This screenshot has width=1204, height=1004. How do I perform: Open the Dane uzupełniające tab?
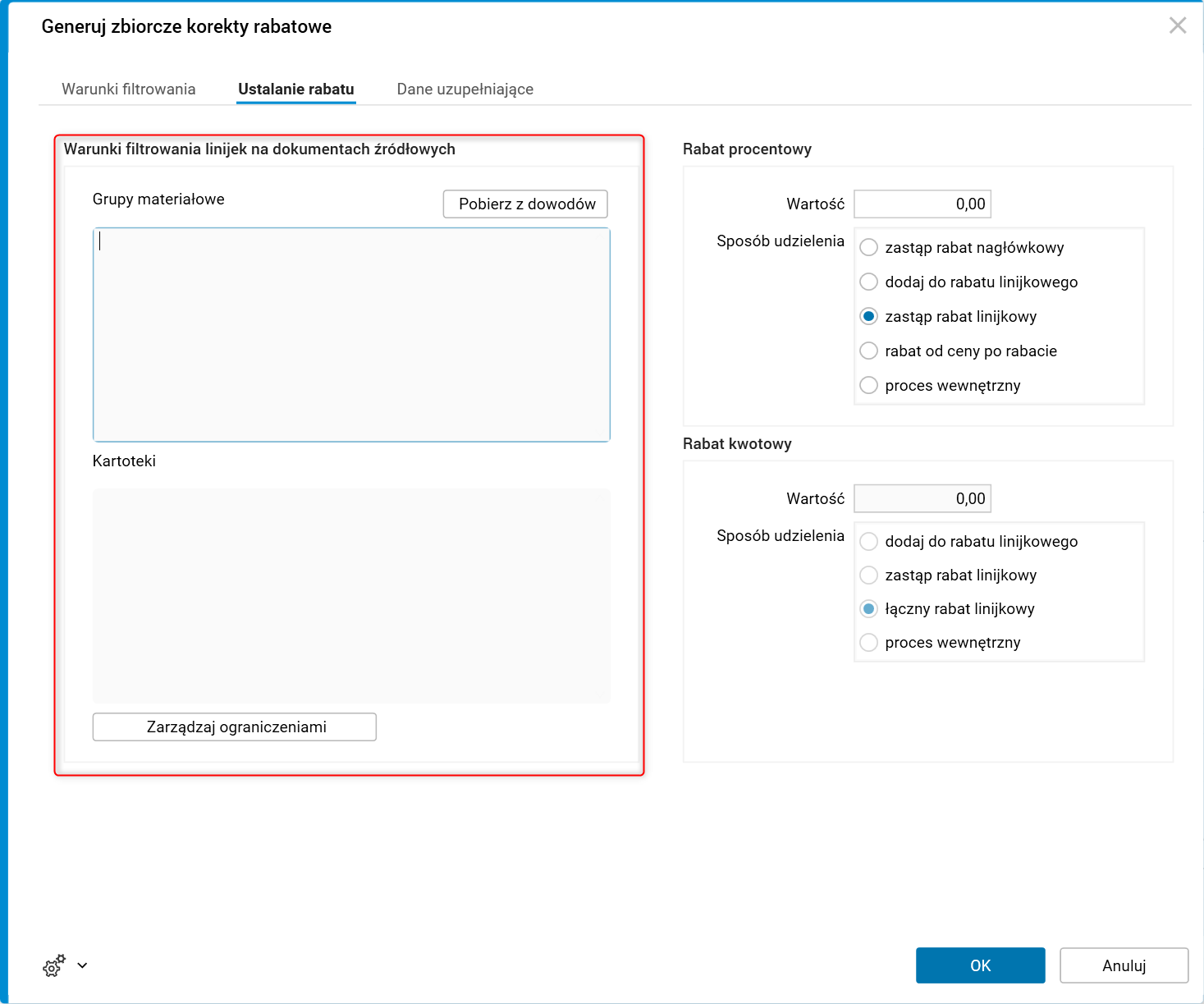465,89
